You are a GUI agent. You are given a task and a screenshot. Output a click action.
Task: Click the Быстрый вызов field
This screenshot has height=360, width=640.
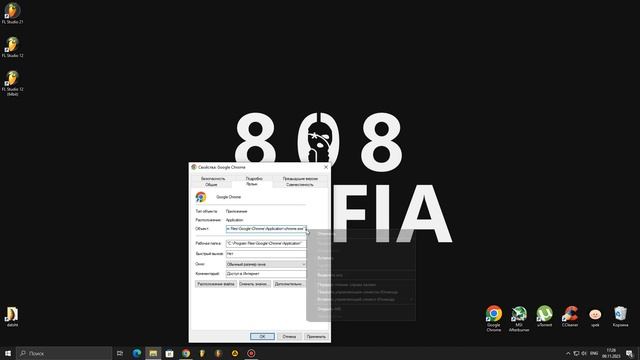coord(266,254)
